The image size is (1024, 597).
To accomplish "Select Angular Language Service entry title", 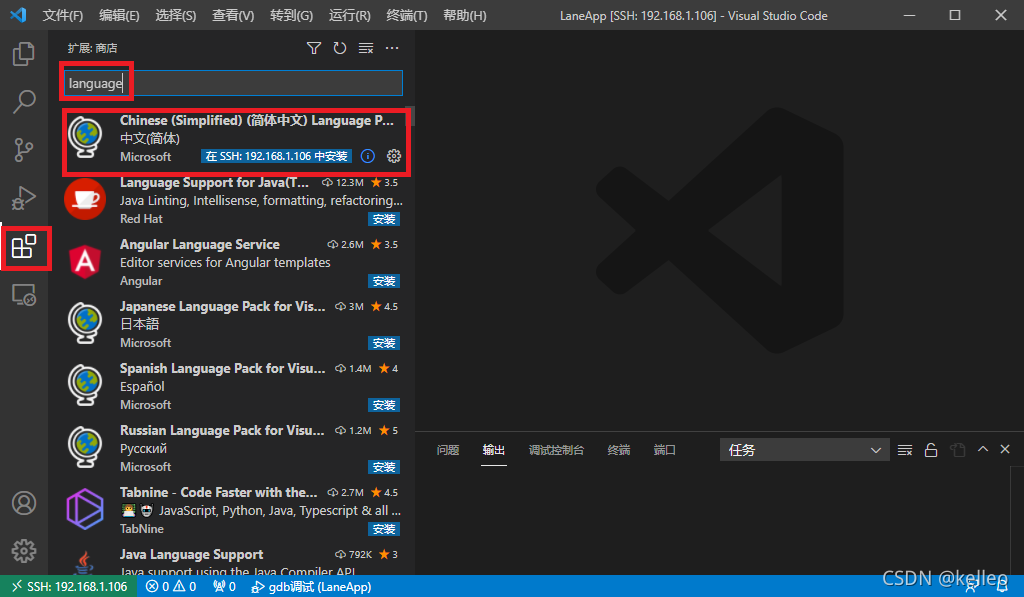I will click(200, 244).
